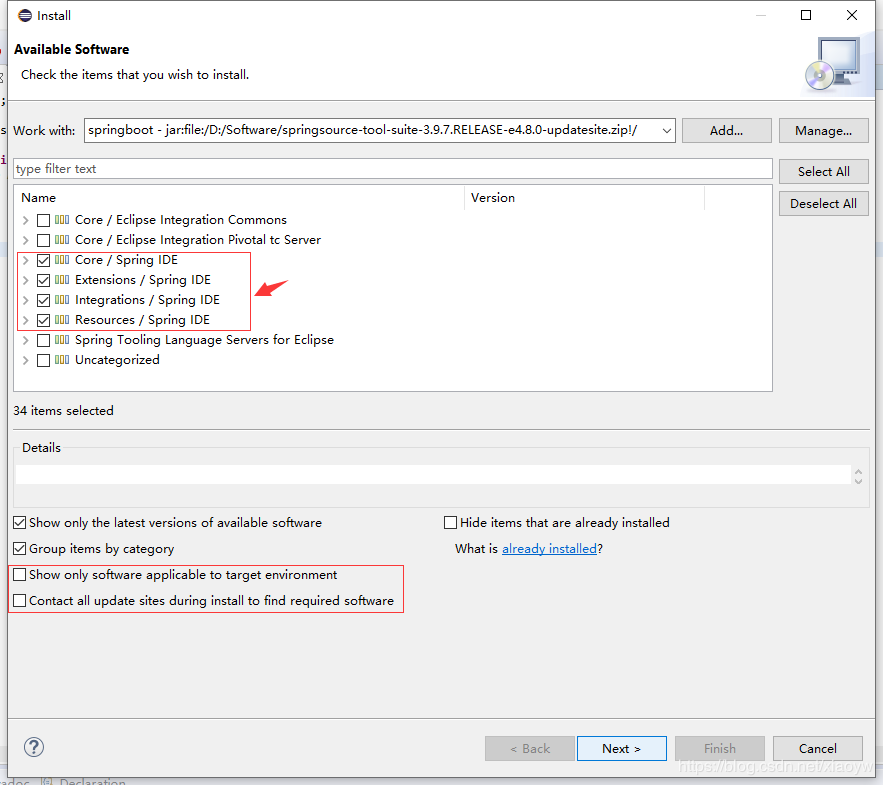Open the 'already installed' link
883x785 pixels.
click(549, 549)
